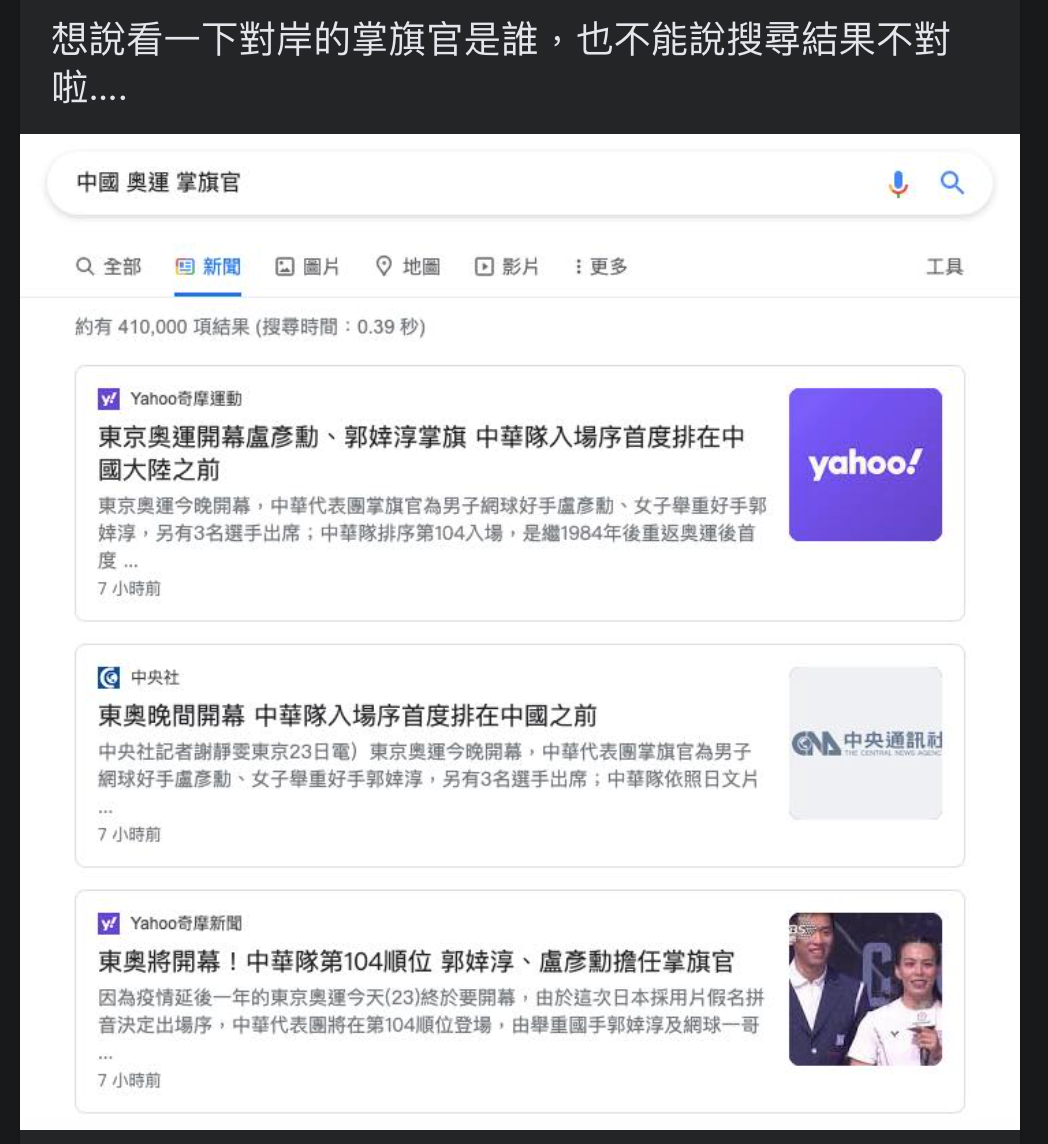Screen dimensions: 1048x1144
Task: Click the 7 小時前 timestamp under Yahoo奇摩新聞 result
Action: click(x=129, y=1081)
